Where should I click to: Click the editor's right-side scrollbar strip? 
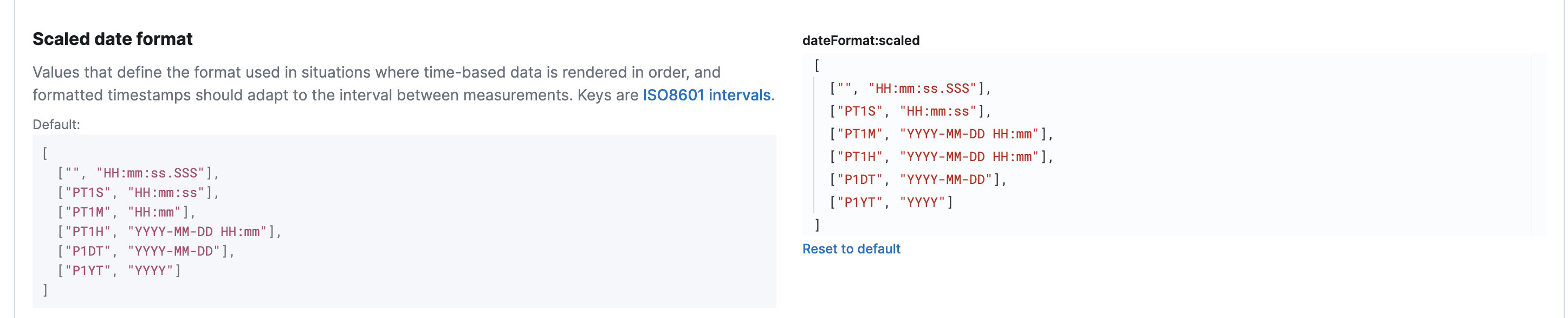pos(1538,145)
